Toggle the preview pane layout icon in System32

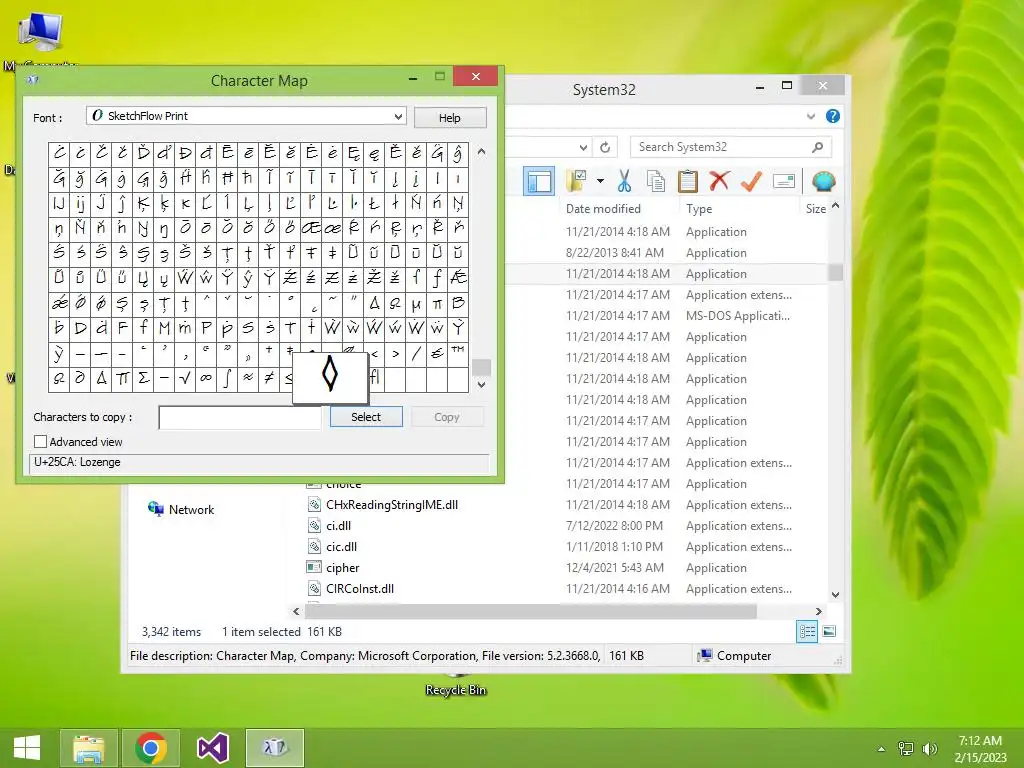539,181
